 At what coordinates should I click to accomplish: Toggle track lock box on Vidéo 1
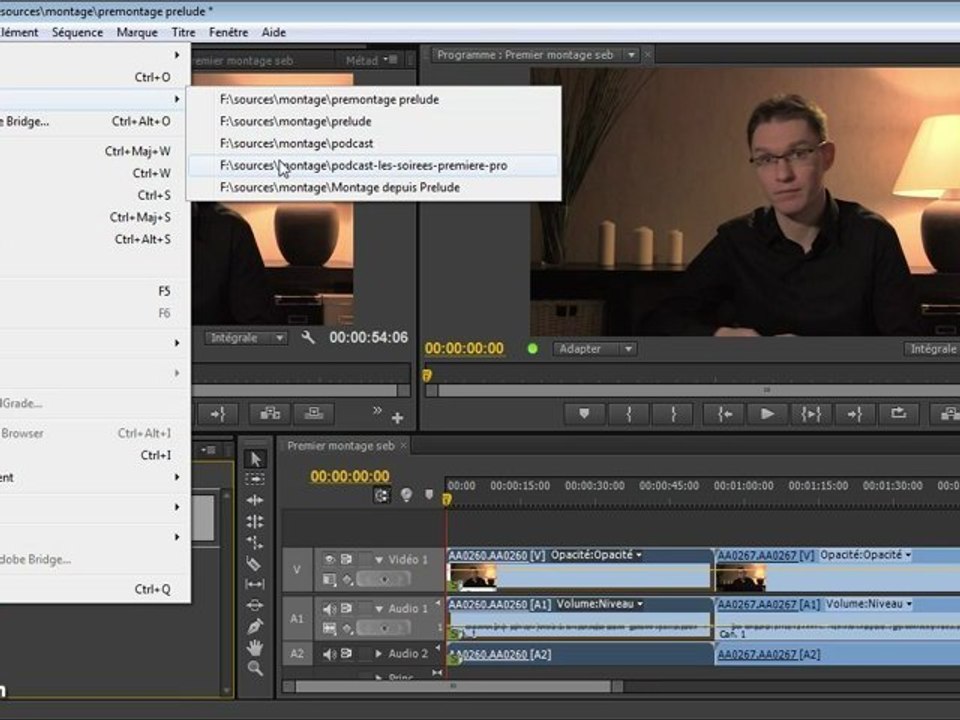click(366, 559)
